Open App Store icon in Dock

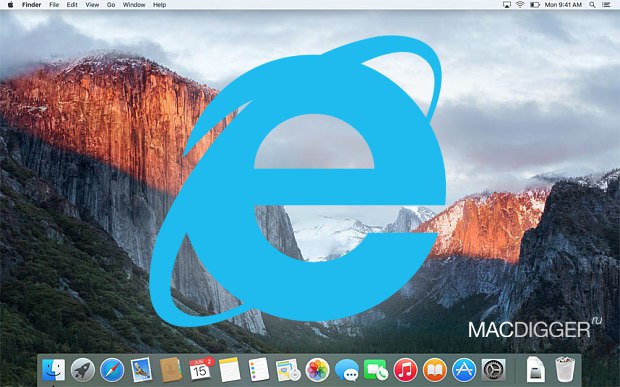coord(464,370)
